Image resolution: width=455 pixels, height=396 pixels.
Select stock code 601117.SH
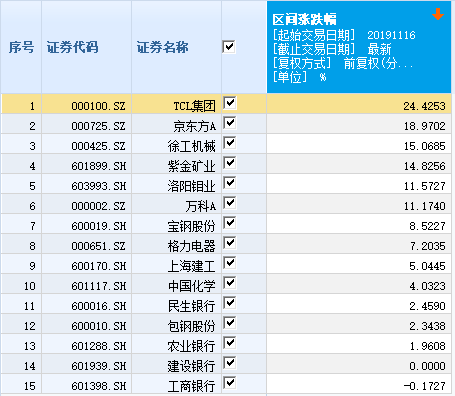pos(98,286)
